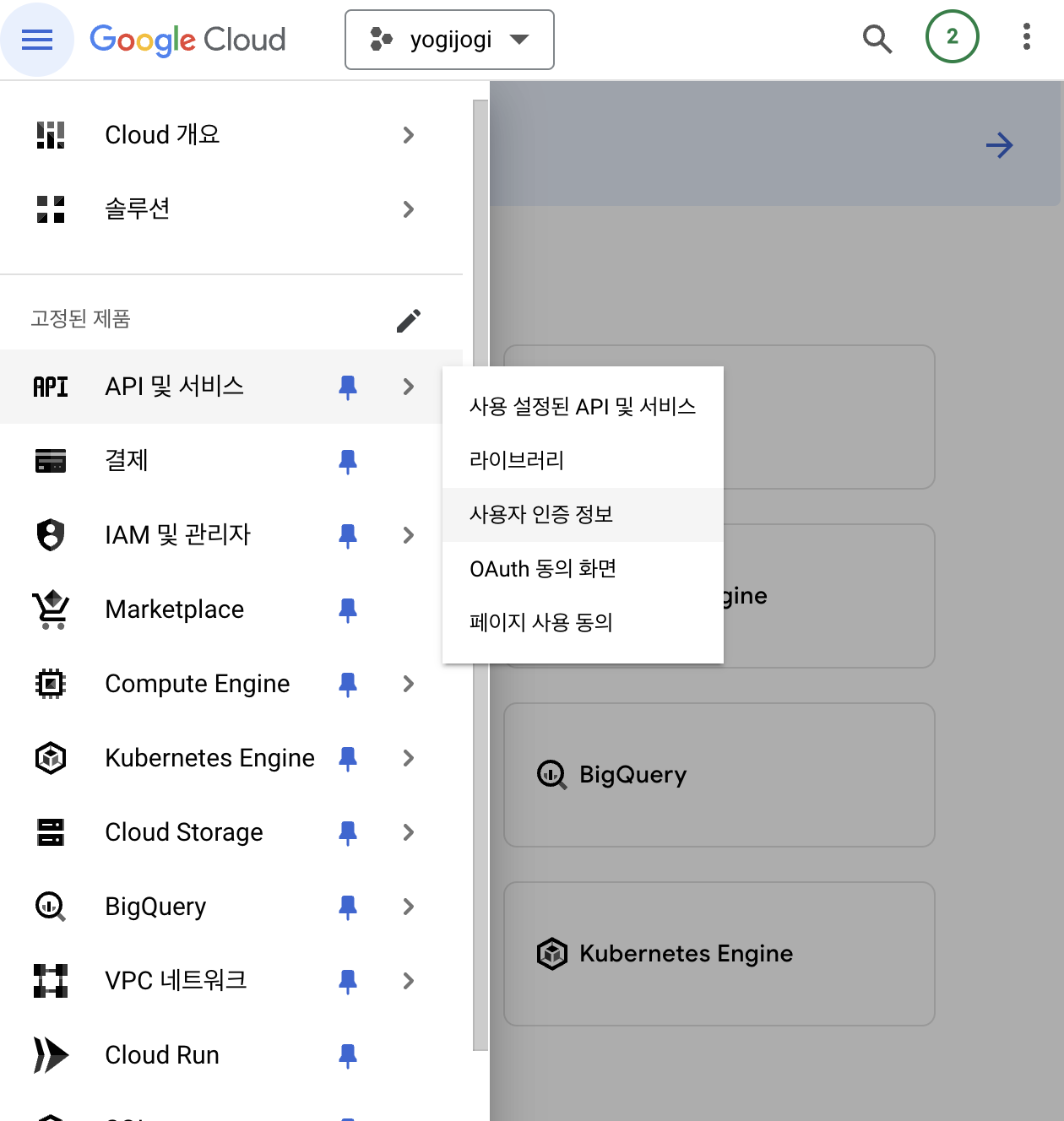This screenshot has height=1121, width=1064.
Task: Click the blue arrow at top right
Action: (x=999, y=145)
